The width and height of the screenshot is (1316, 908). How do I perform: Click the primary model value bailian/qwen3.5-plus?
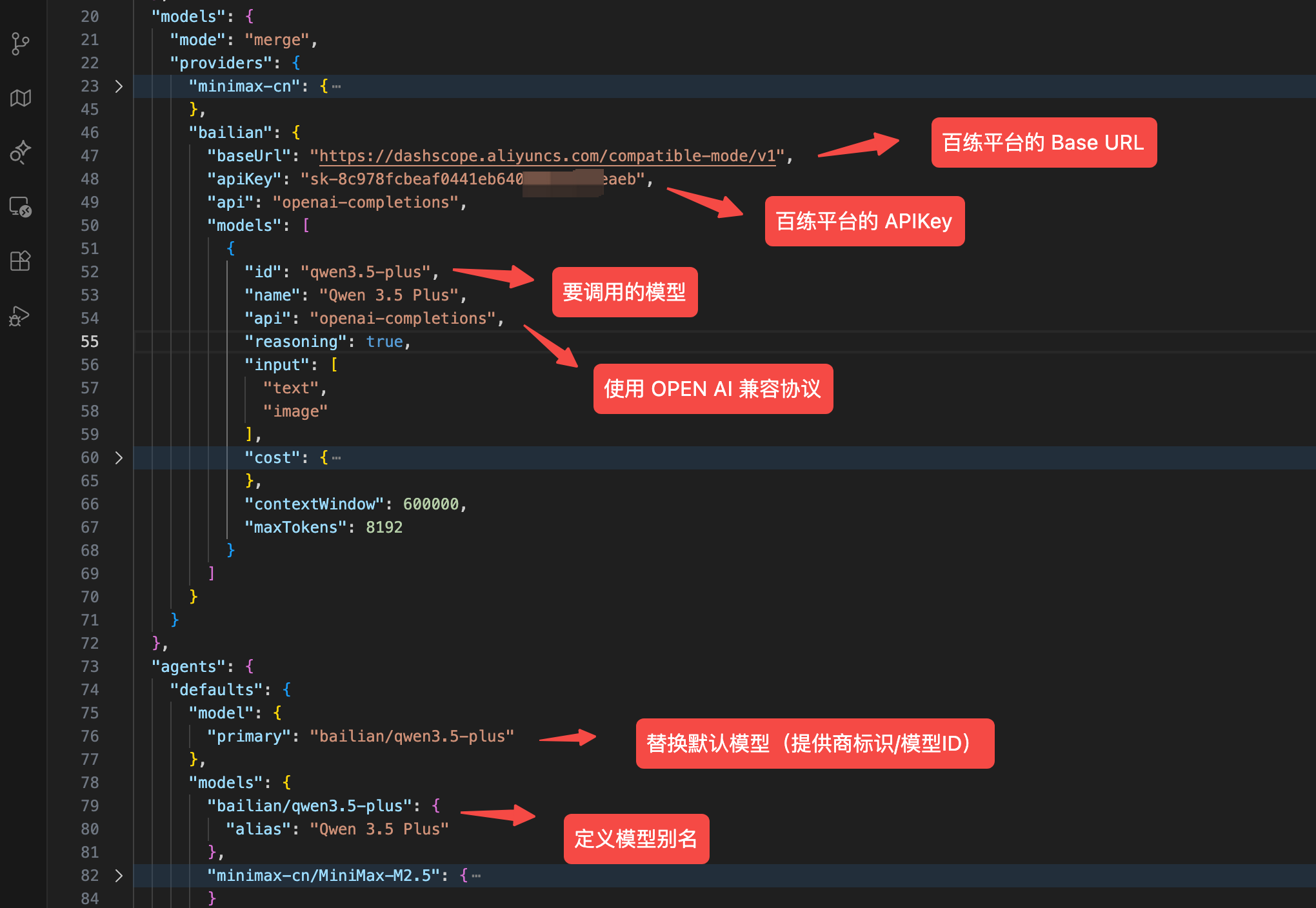click(x=412, y=736)
